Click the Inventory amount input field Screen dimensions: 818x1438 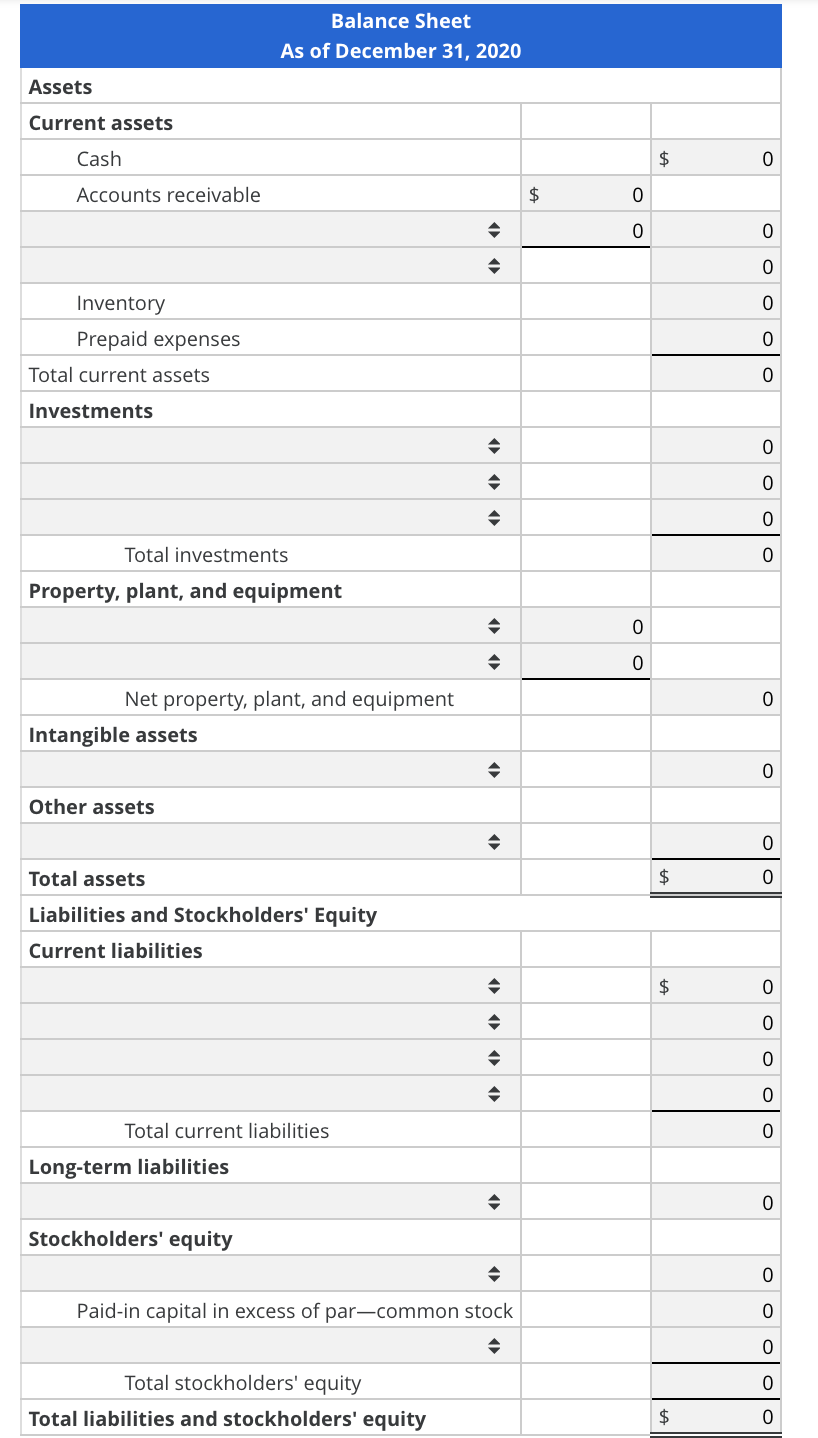[715, 302]
